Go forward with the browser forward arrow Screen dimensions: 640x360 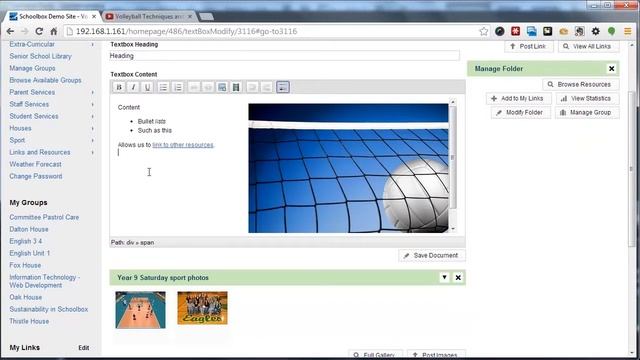coord(24,31)
